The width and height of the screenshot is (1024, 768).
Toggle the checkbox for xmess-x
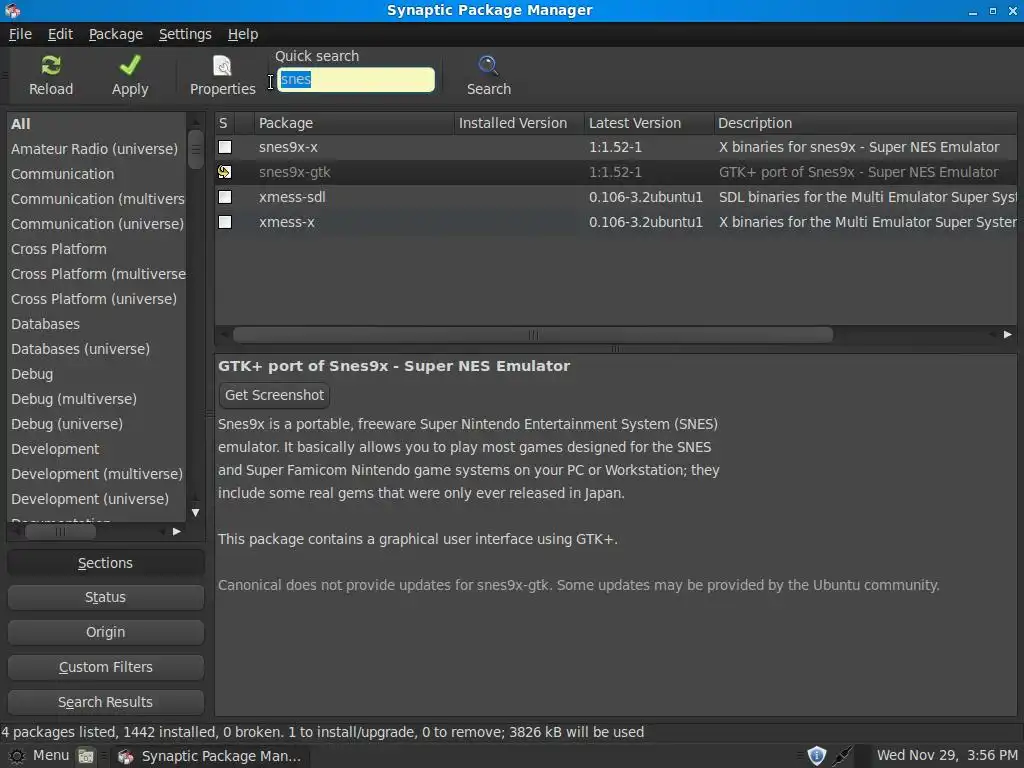point(225,222)
